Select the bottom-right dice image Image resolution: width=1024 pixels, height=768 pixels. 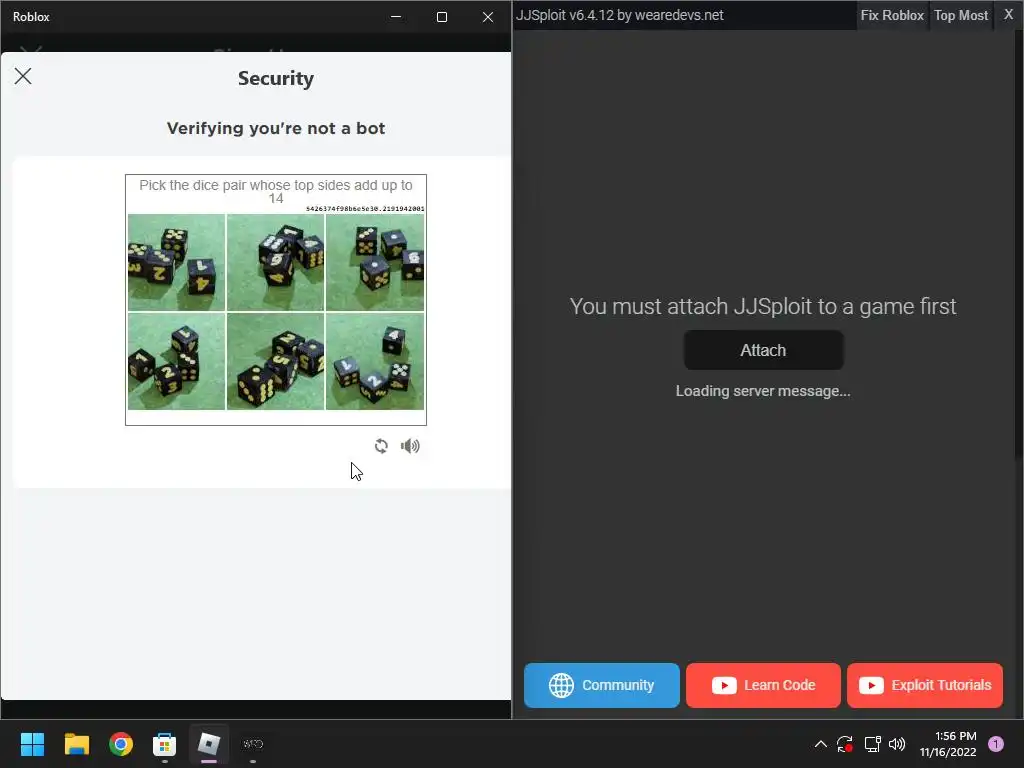pos(375,361)
